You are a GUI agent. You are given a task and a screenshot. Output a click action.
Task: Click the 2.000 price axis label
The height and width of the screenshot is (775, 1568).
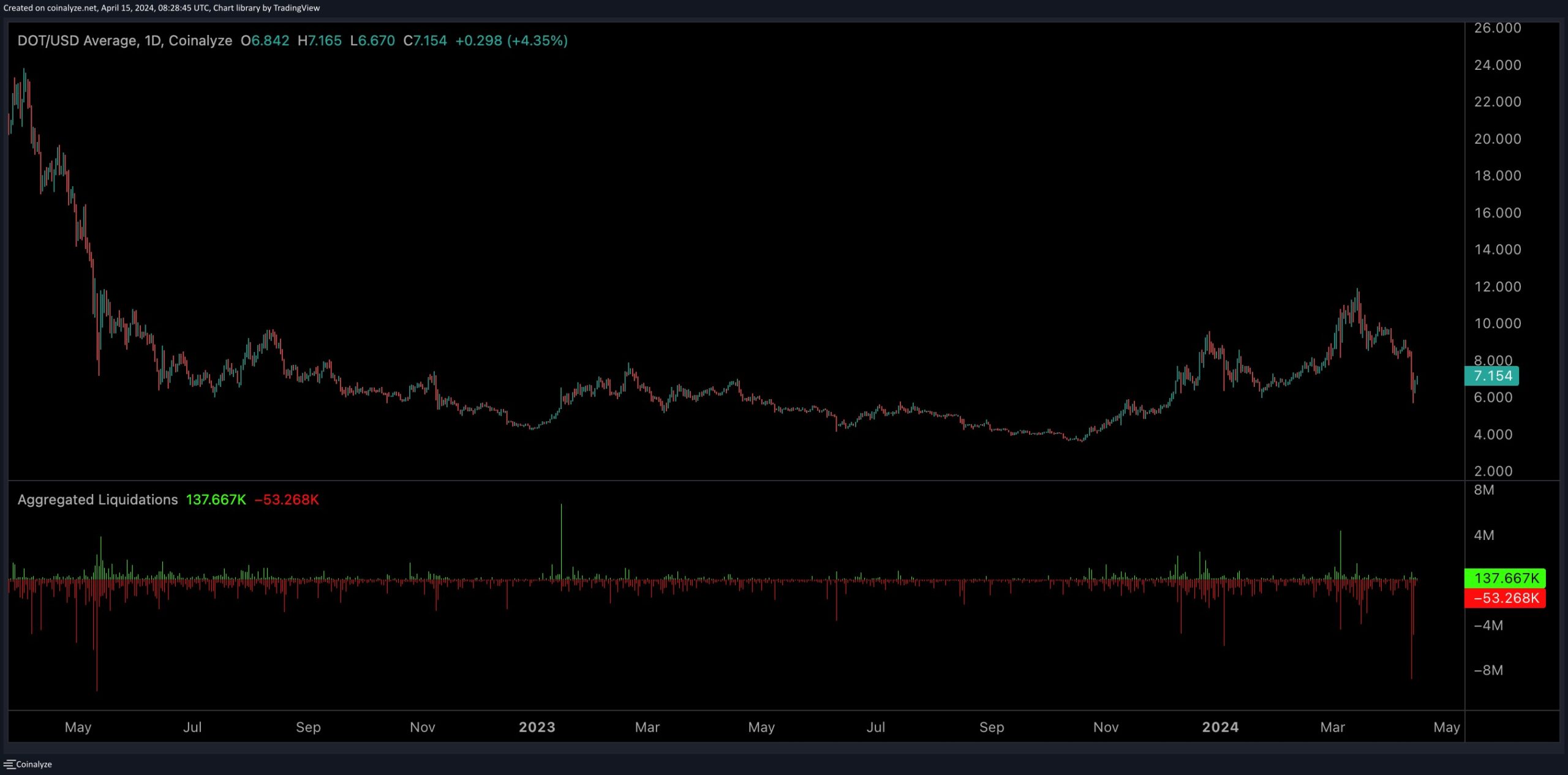click(1493, 471)
